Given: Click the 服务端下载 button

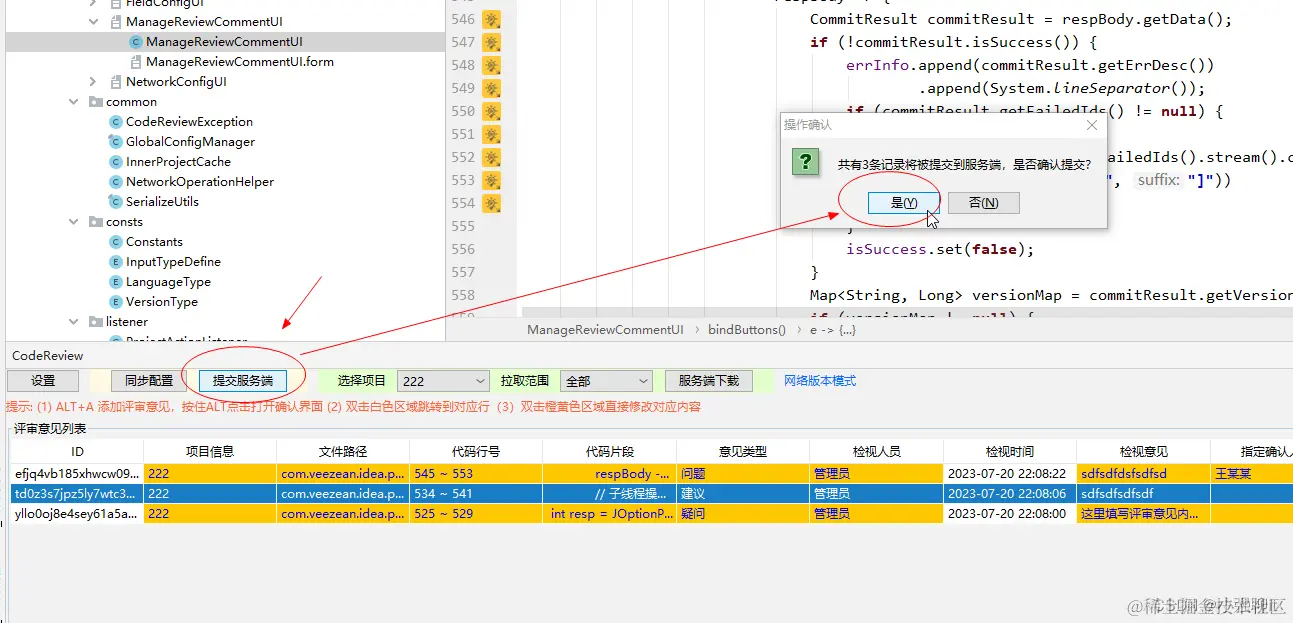Looking at the screenshot, I should 709,381.
